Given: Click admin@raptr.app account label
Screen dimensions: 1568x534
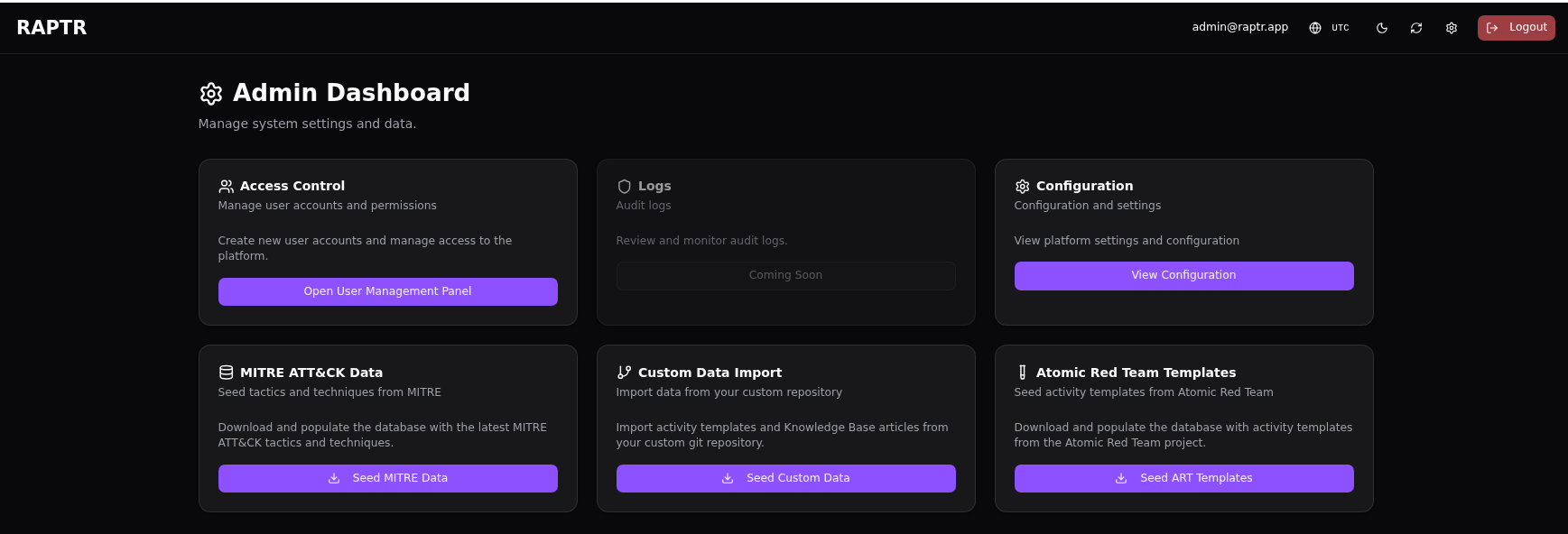Looking at the screenshot, I should click(1239, 27).
